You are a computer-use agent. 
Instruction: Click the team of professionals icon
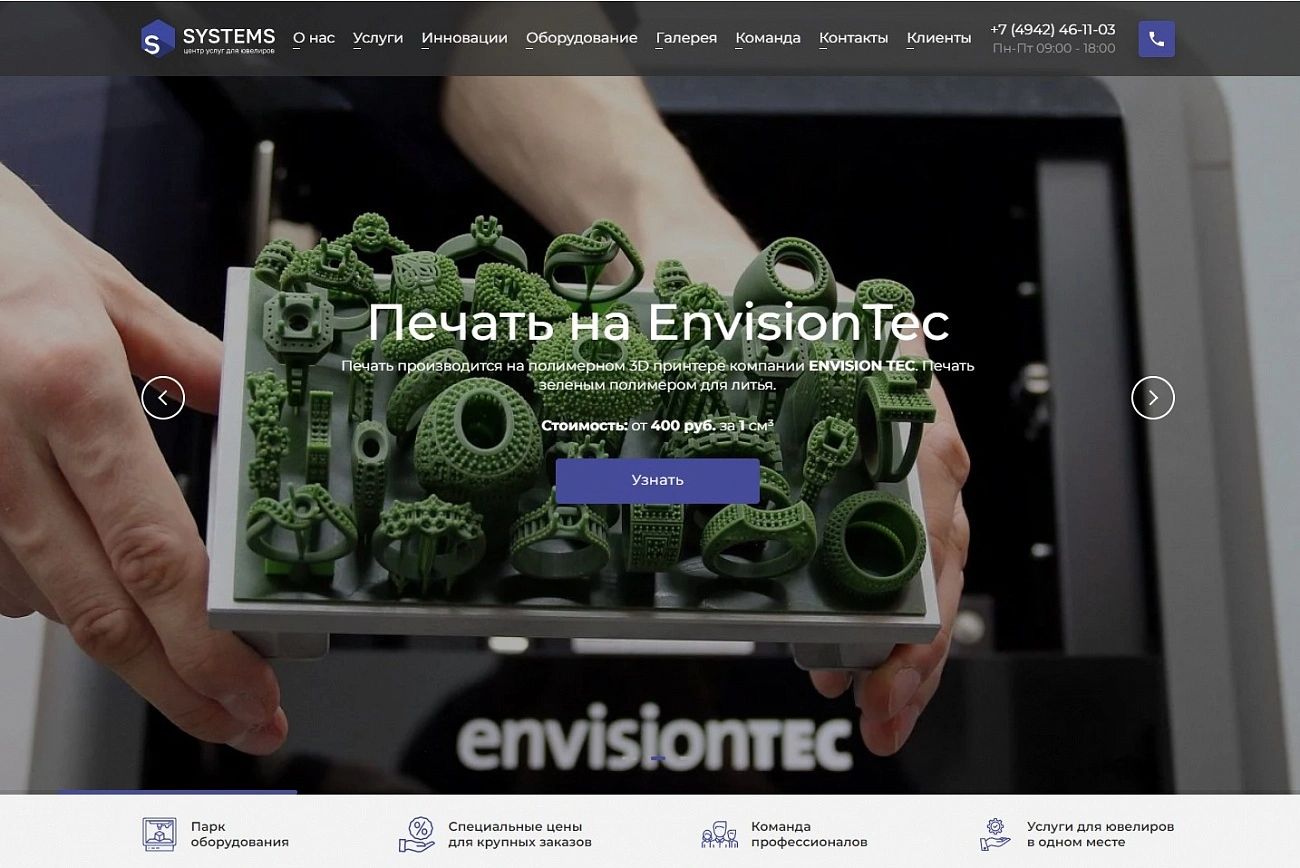719,834
